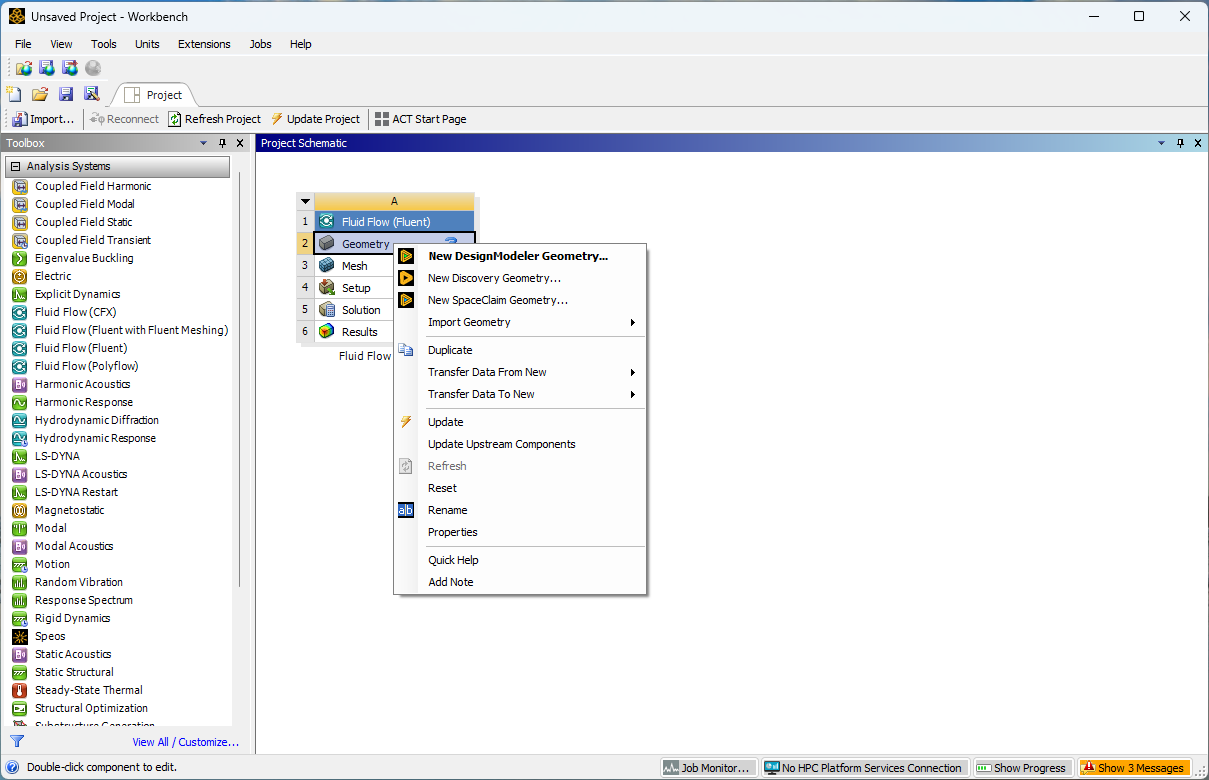Click the Show 3 Messages button

(x=1134, y=768)
